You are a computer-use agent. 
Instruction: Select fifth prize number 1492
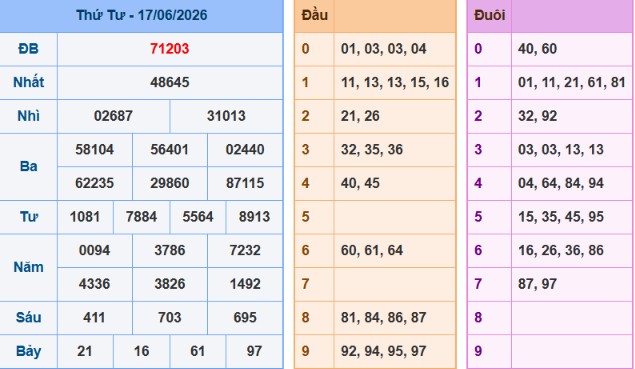coord(245,284)
